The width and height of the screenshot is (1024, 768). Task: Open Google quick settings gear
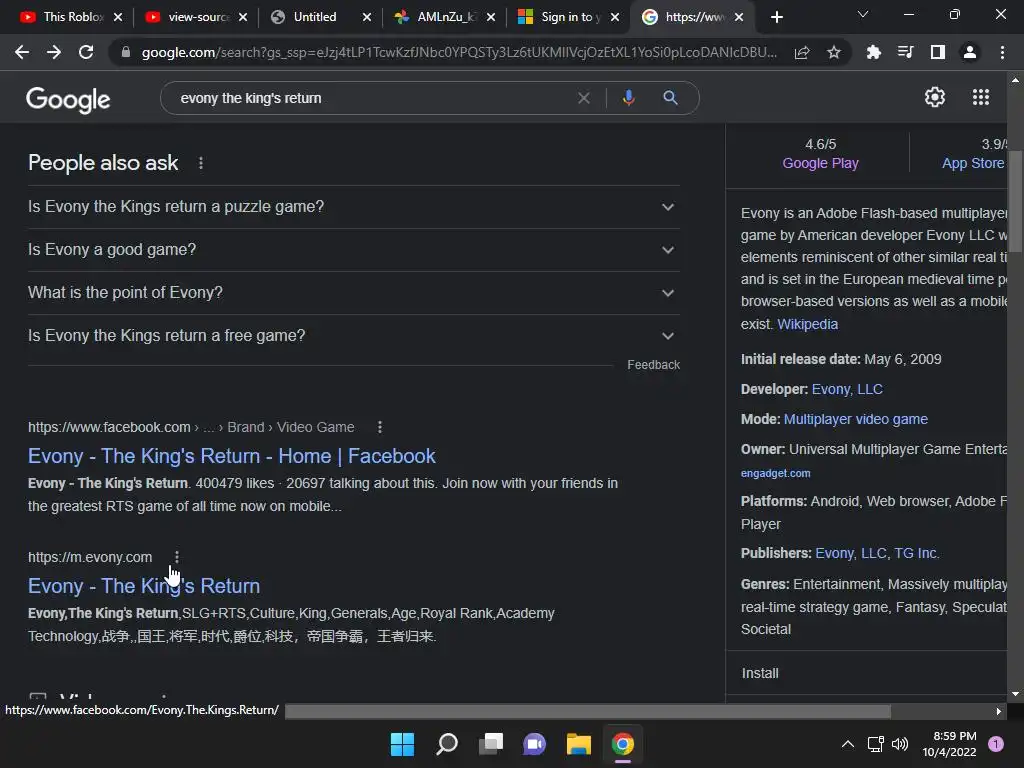[935, 97]
